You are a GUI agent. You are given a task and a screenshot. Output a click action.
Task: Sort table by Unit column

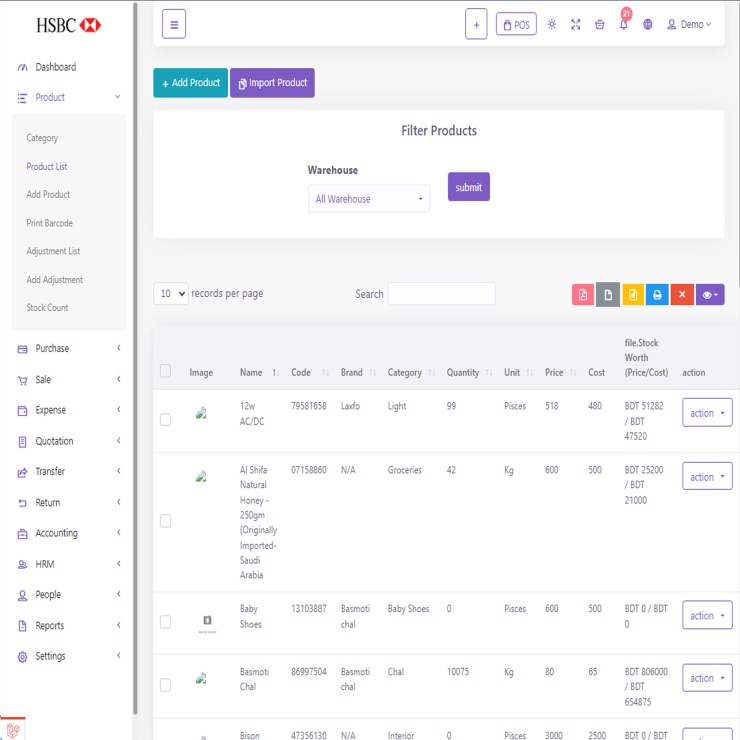518,372
